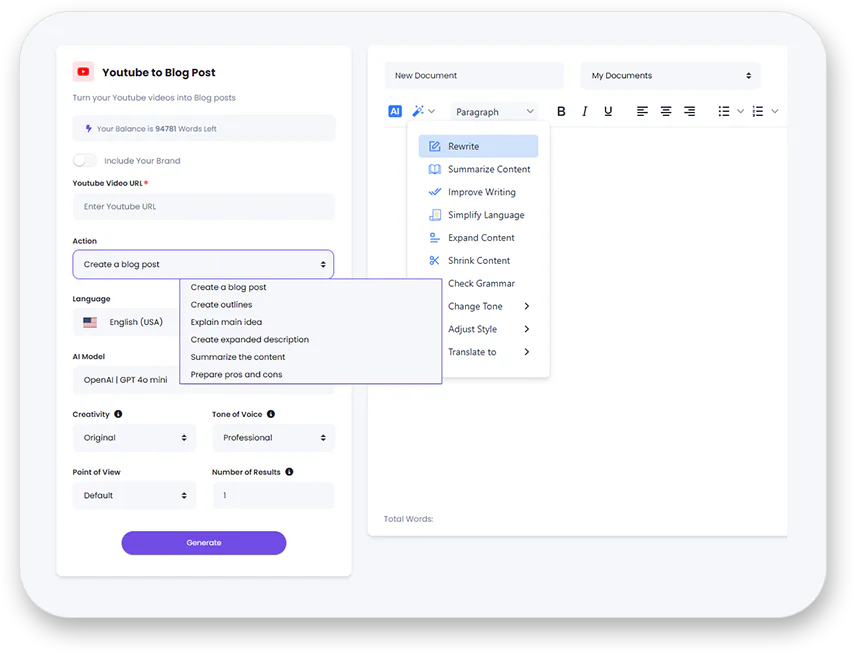
Task: Choose Summarize the content action option
Action: [x=238, y=357]
